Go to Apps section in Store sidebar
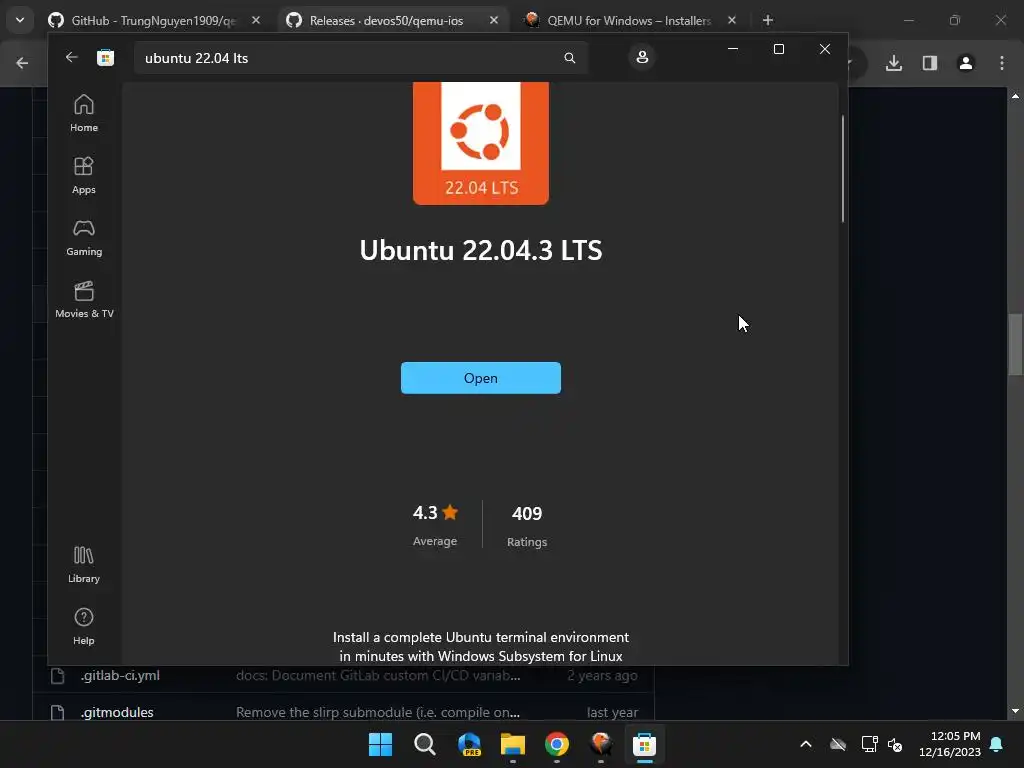The image size is (1024, 768). (x=84, y=176)
